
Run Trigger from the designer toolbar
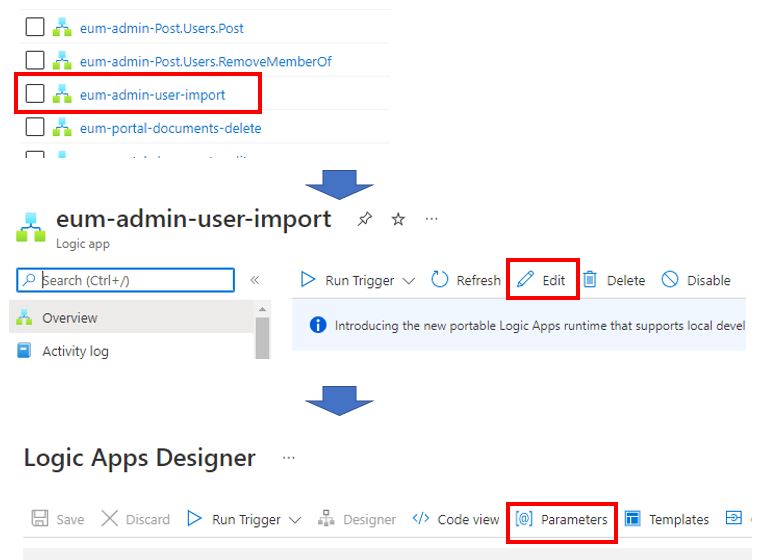click(234, 519)
